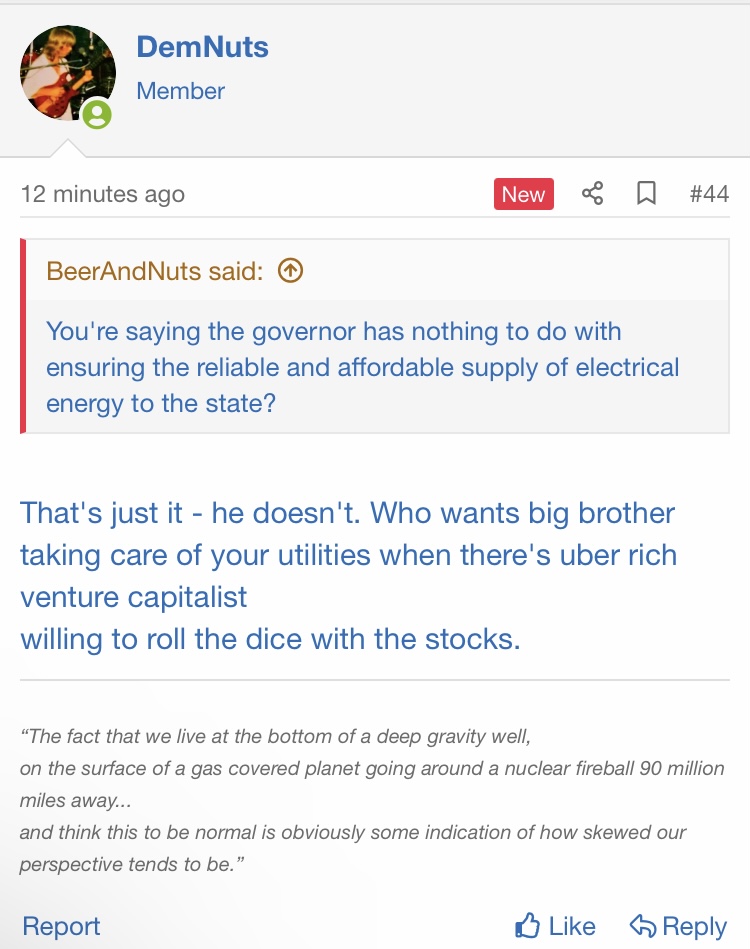Jump to the original post via the up-arrow icon
The width and height of the screenshot is (750, 949).
coord(290,270)
